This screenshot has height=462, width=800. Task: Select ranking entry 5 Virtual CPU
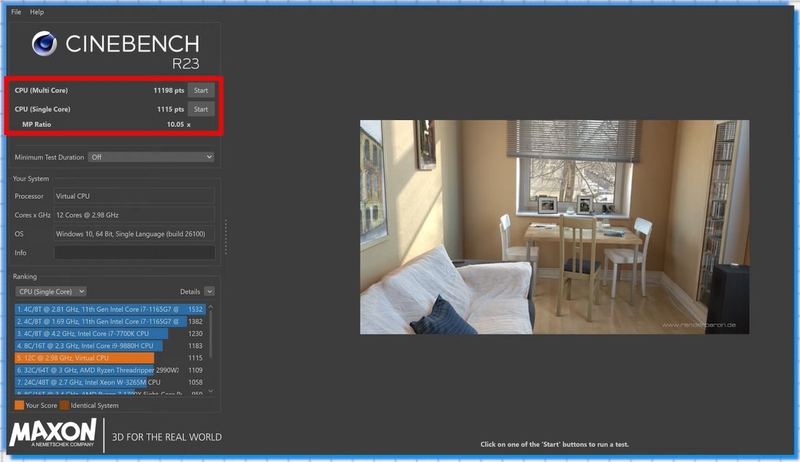[110, 358]
